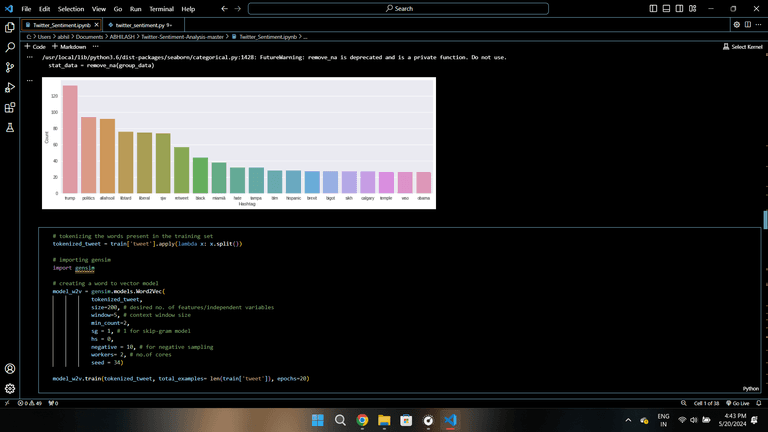
Task: Open notebook settings gear in editor toolbar
Action: (x=737, y=24)
